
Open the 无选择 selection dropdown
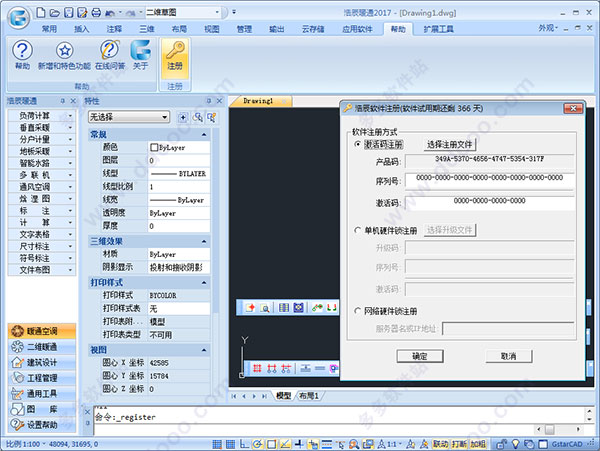click(x=165, y=117)
